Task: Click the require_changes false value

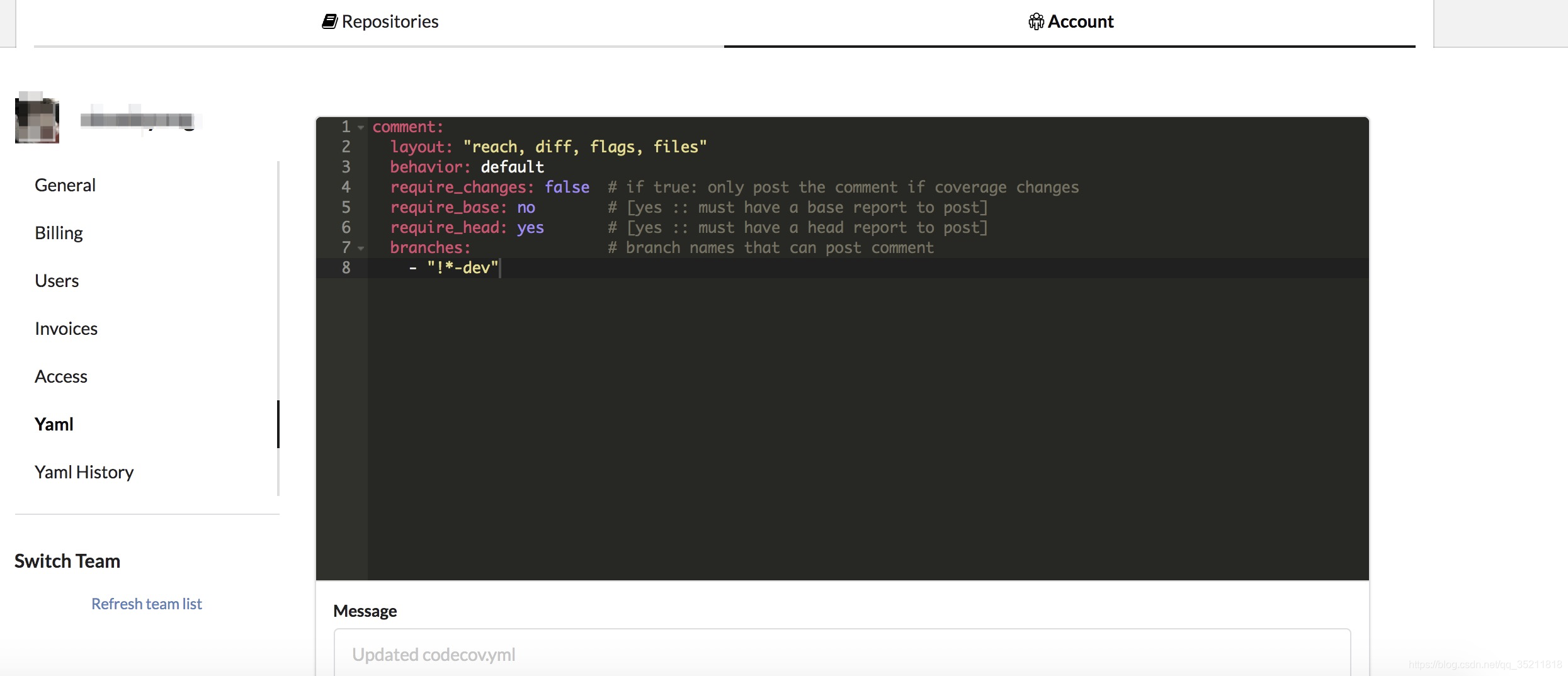Action: pyautogui.click(x=567, y=187)
